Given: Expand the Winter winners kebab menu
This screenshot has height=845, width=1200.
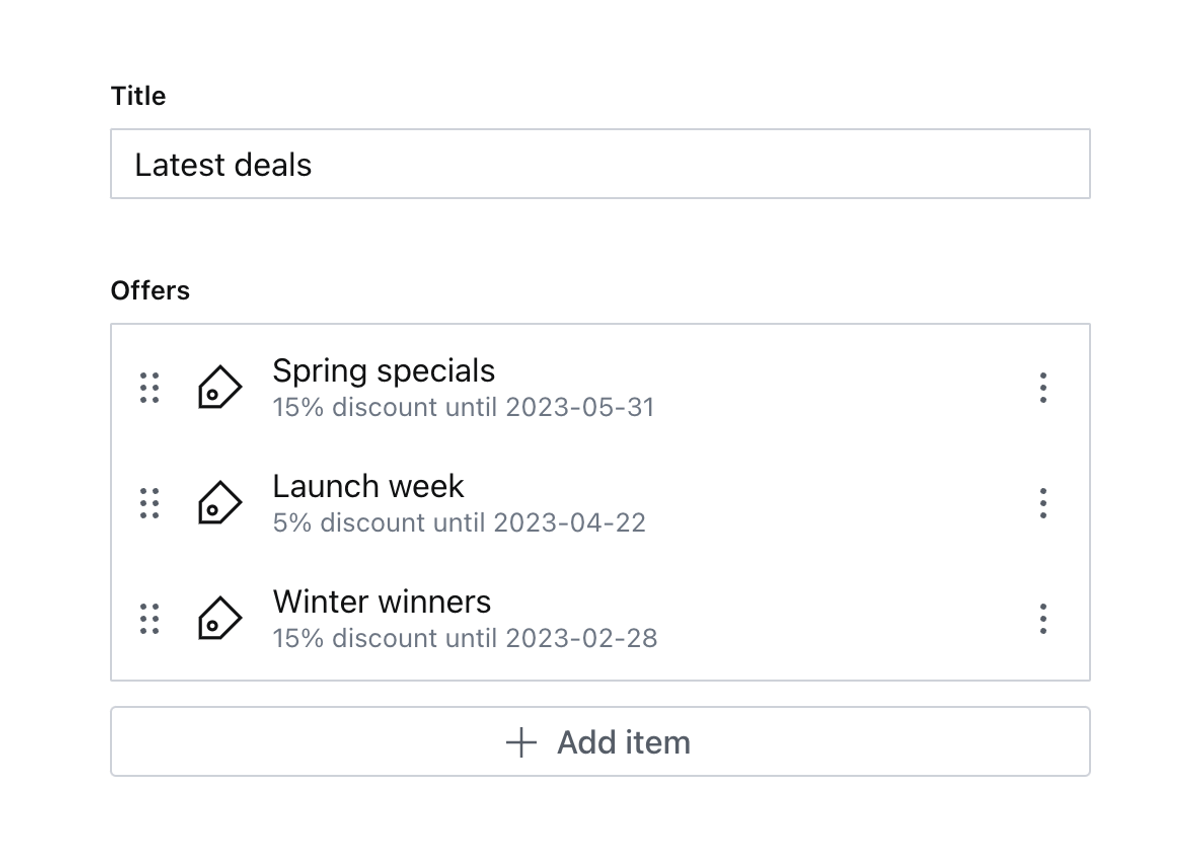Looking at the screenshot, I should (1043, 619).
